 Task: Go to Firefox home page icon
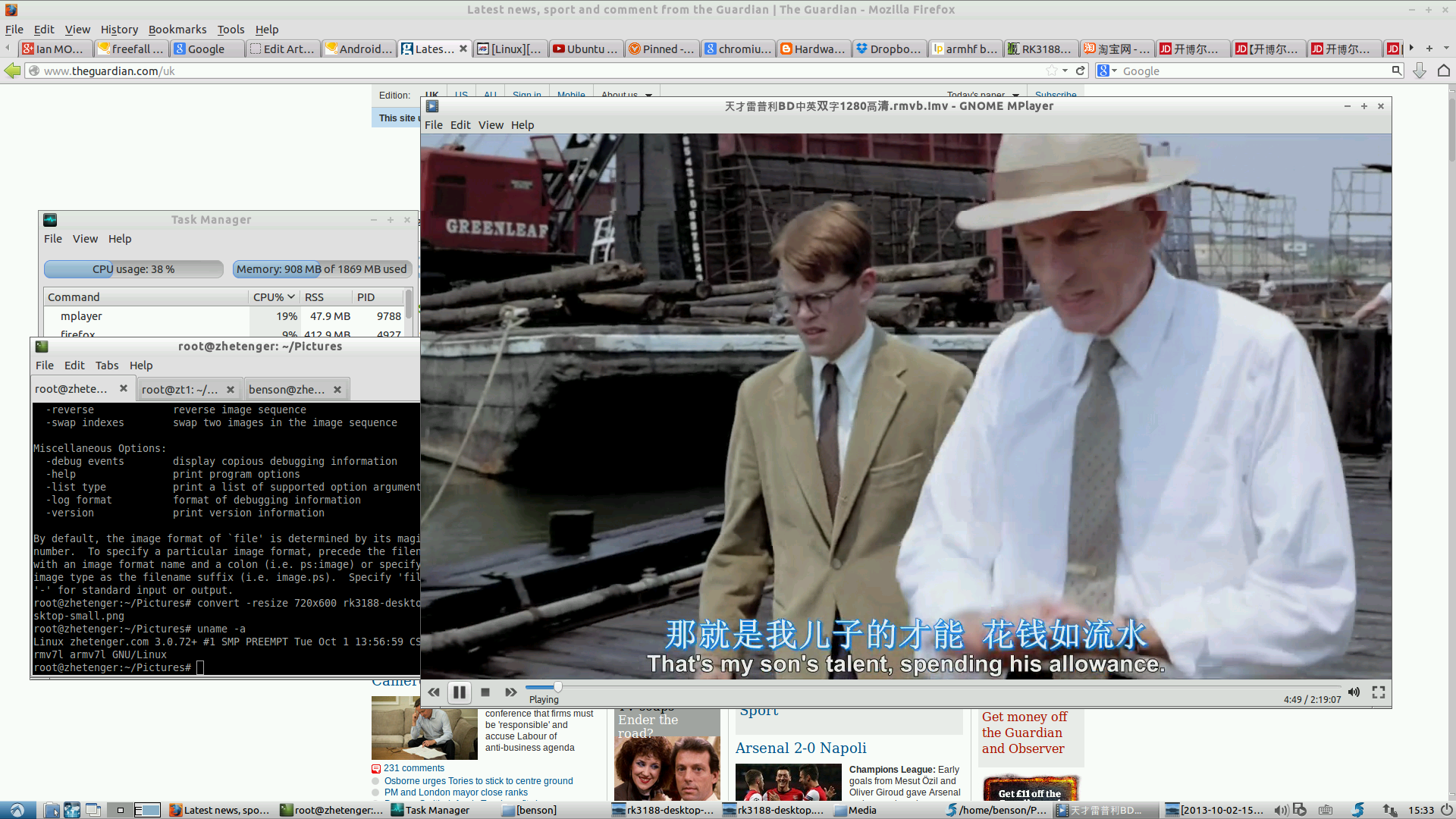click(1444, 71)
